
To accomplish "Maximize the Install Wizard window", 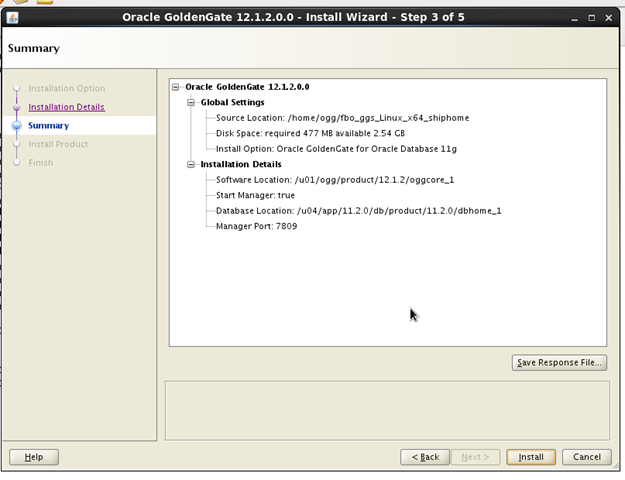I will [x=592, y=18].
